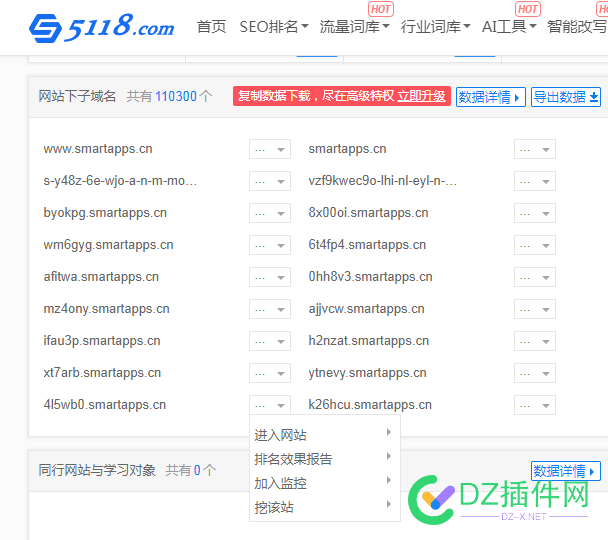Expand dropdown next to xt7arb.smartapps.cn

tap(270, 373)
